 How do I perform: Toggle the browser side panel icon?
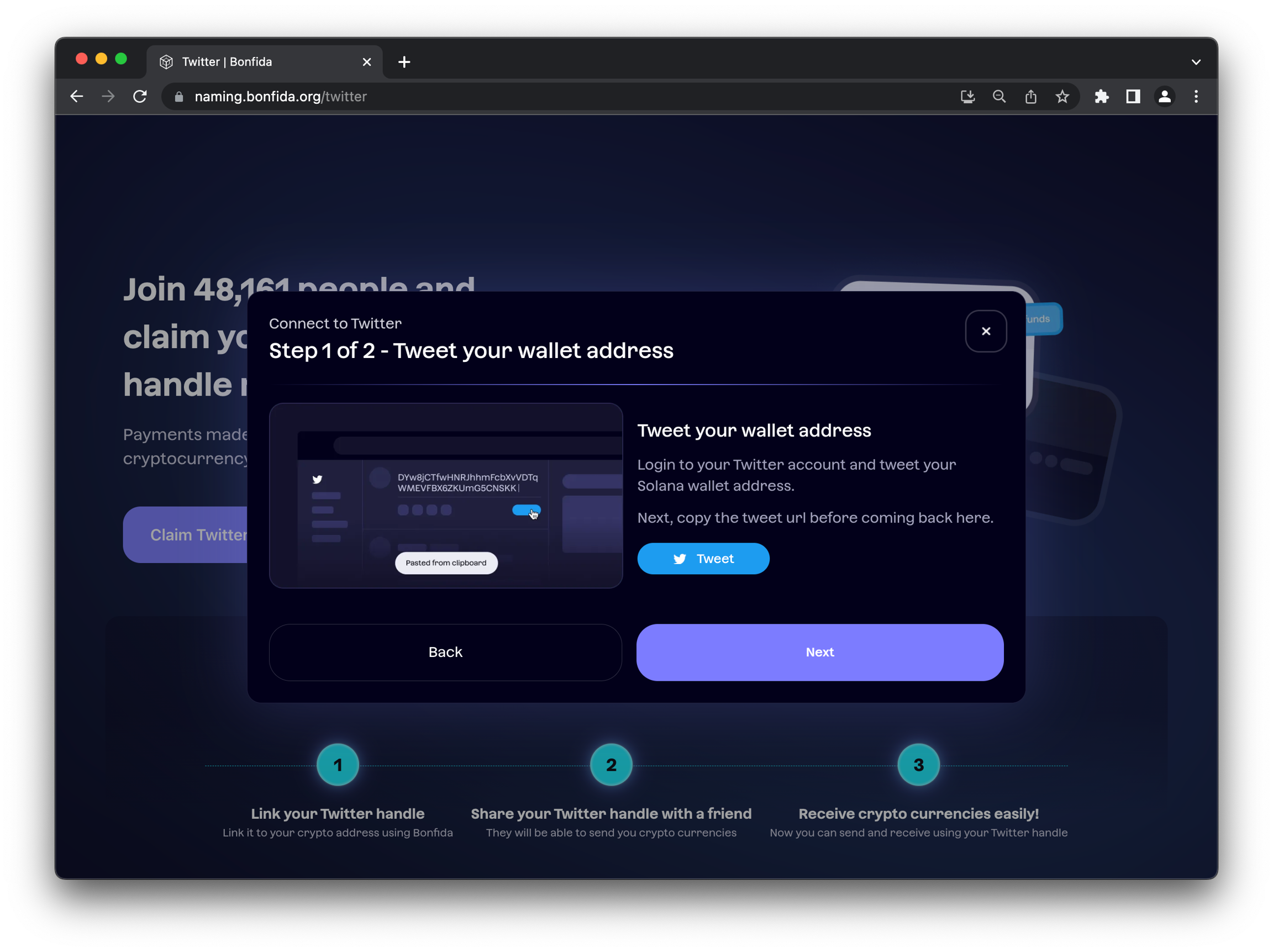click(x=1133, y=96)
